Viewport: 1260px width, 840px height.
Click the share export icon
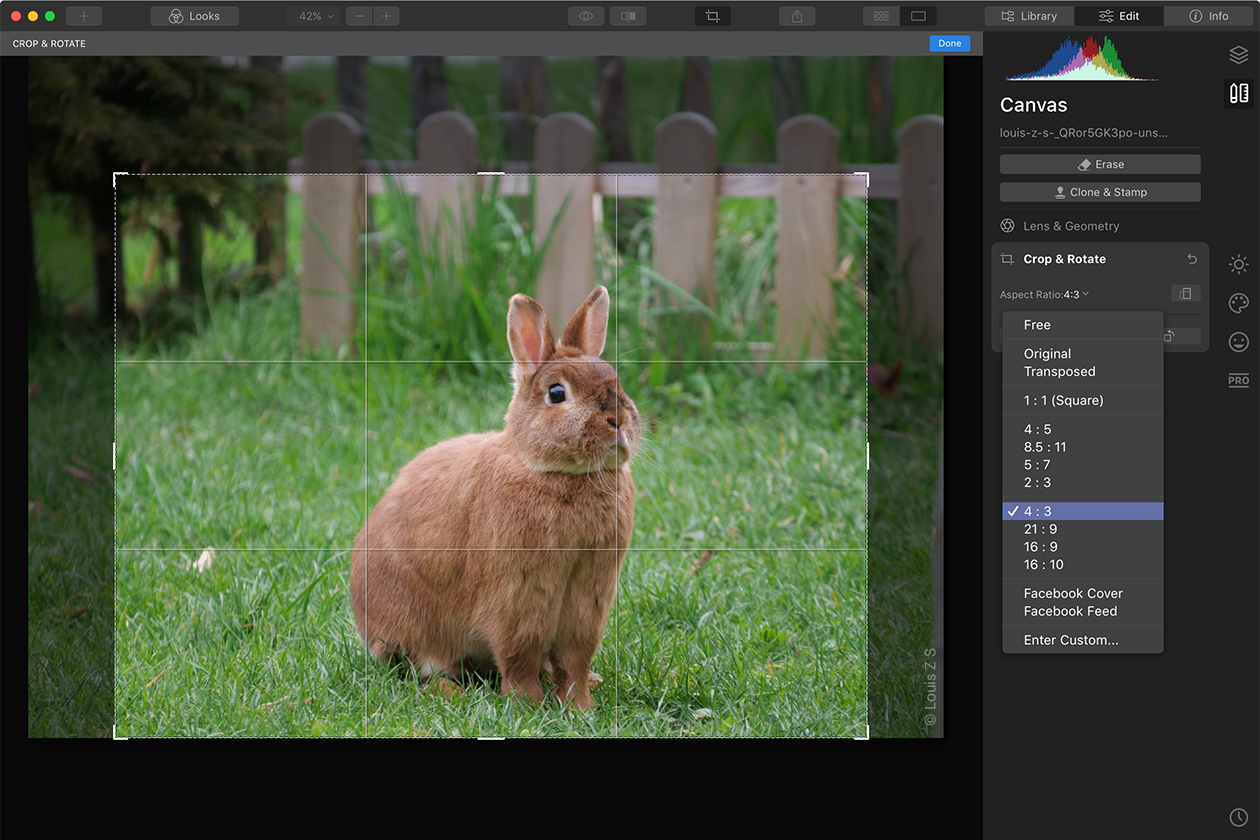point(797,16)
